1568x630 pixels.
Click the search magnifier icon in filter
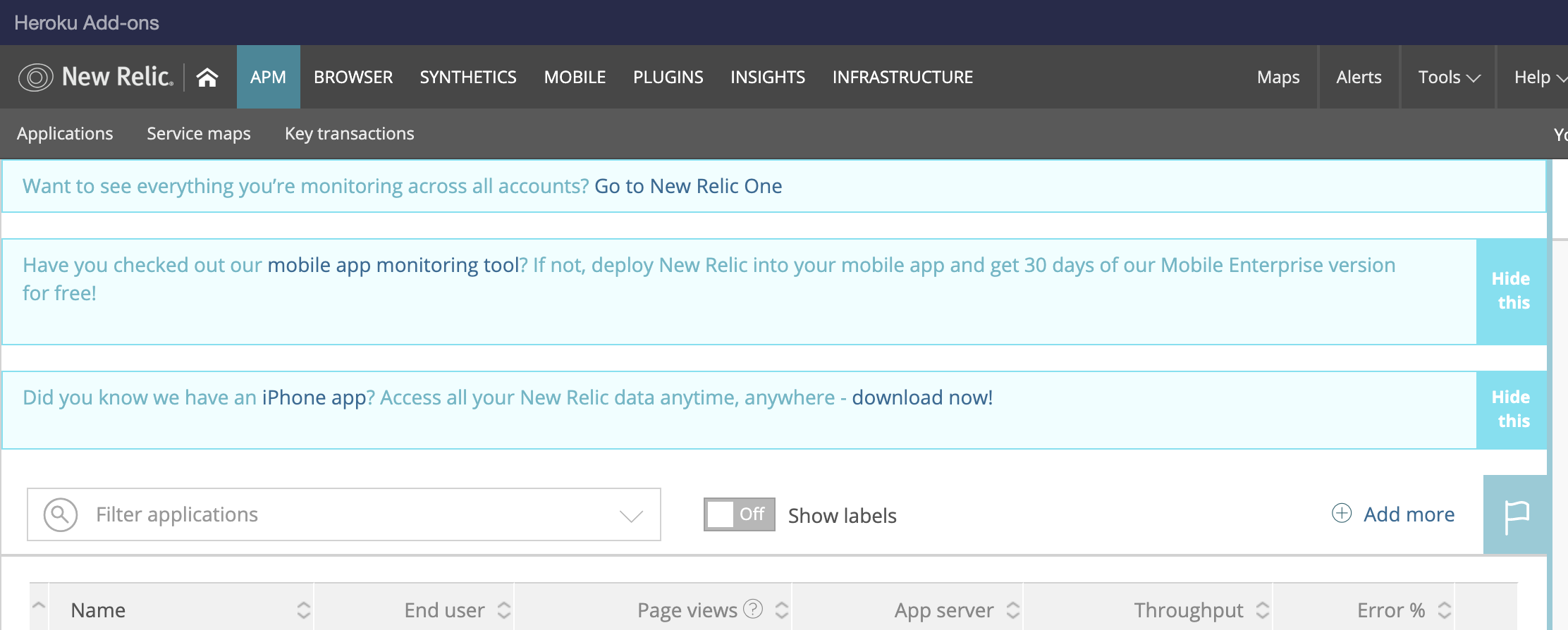[x=61, y=514]
